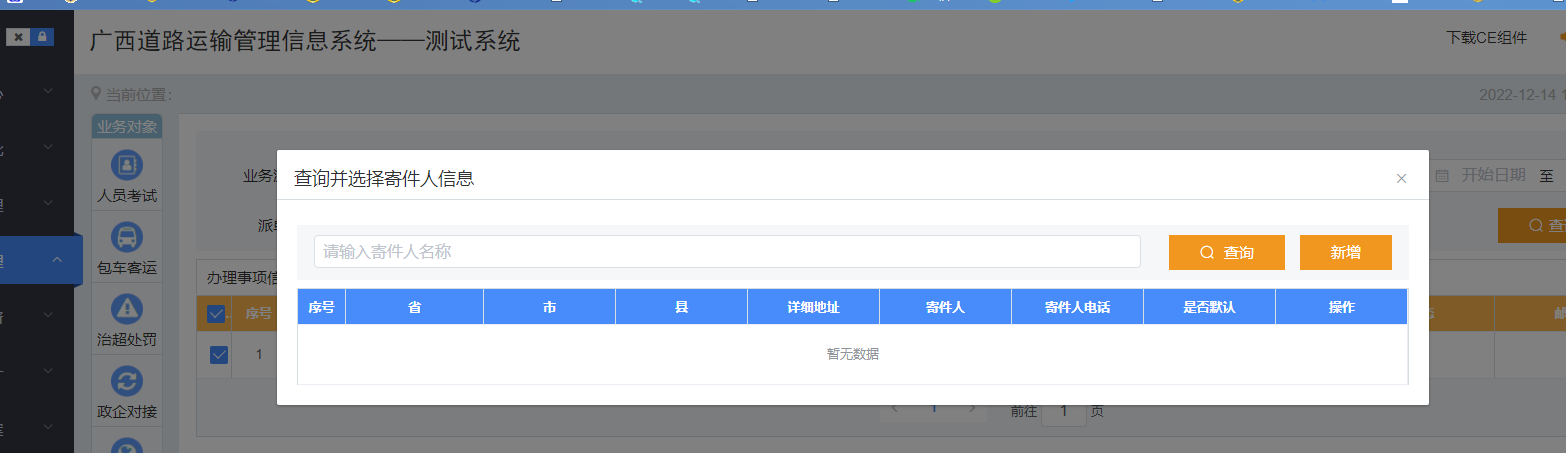The width and height of the screenshot is (1566, 453).
Task: Click the 前往 page number input box
Action: pos(1064,411)
